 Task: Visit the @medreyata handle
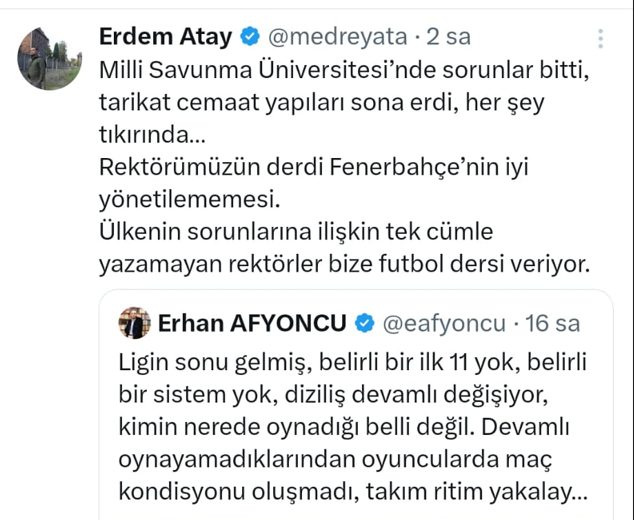tap(336, 38)
